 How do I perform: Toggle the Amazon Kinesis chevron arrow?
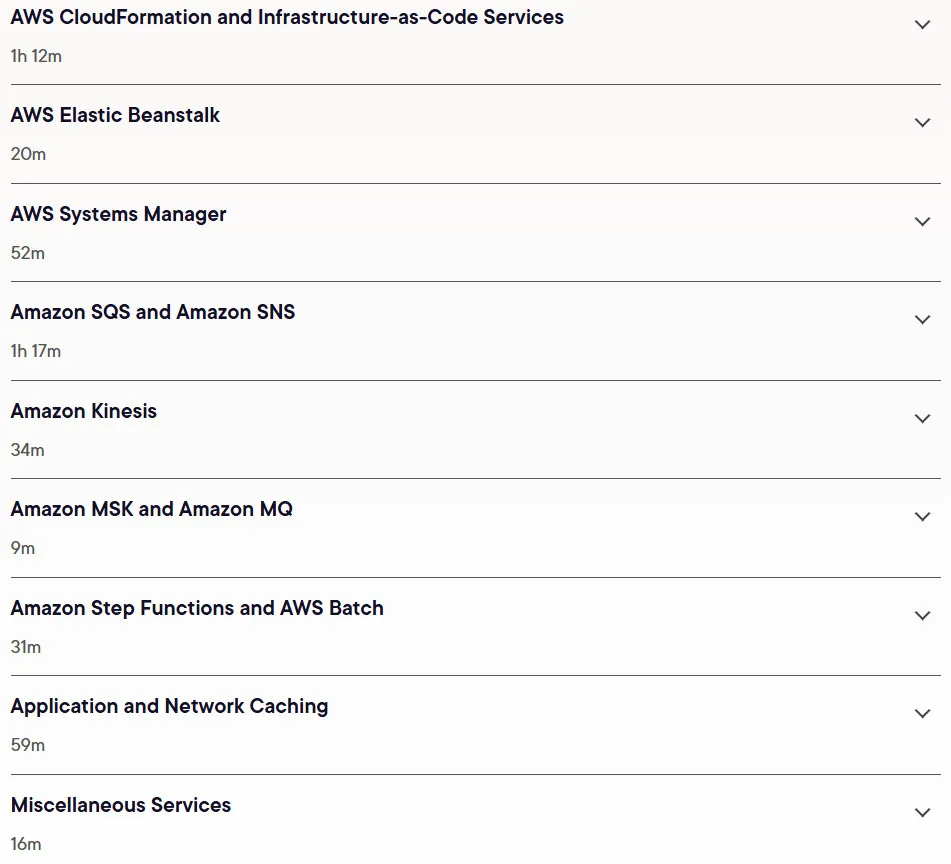[x=922, y=418]
